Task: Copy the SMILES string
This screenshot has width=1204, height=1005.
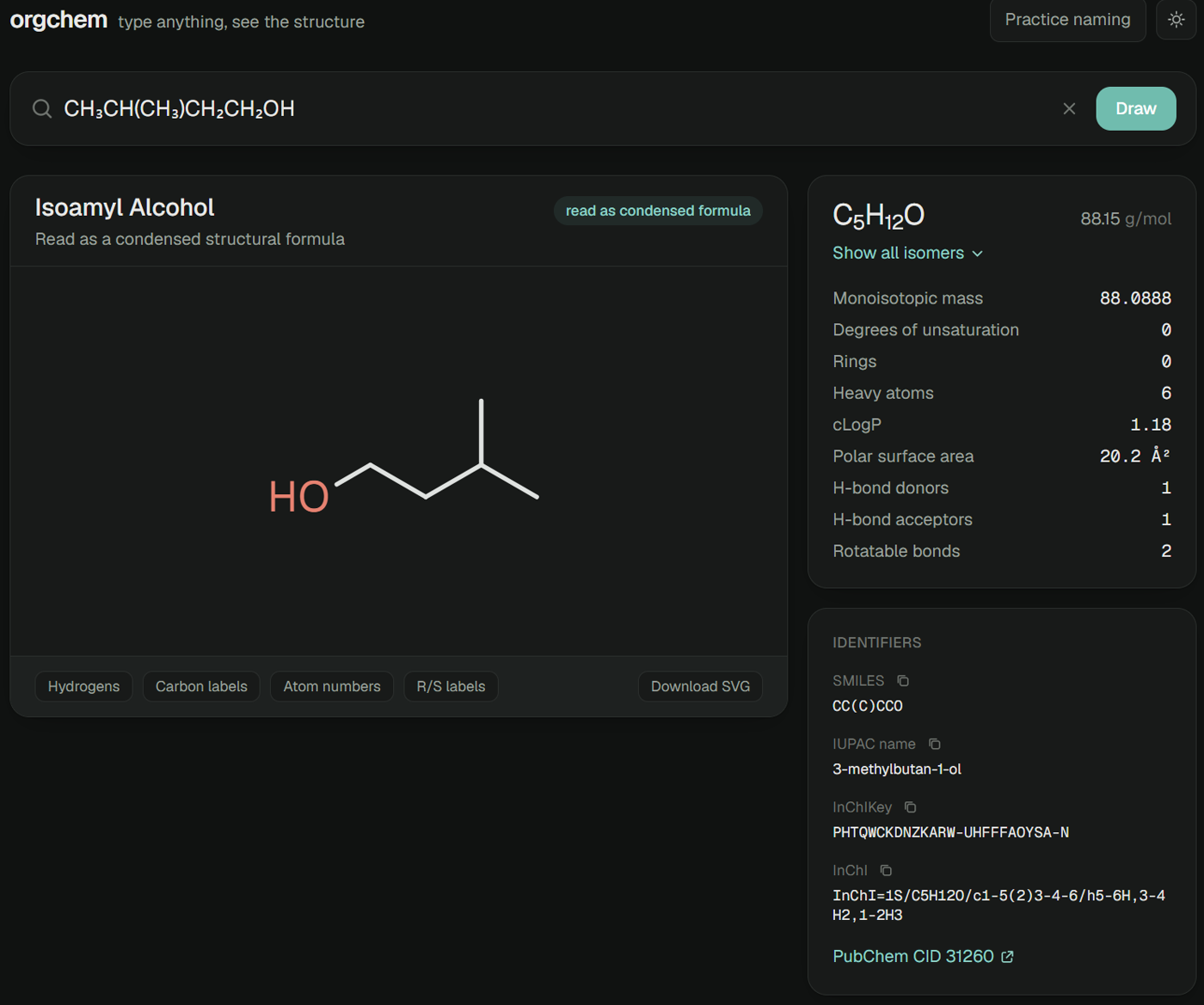Action: (x=903, y=681)
